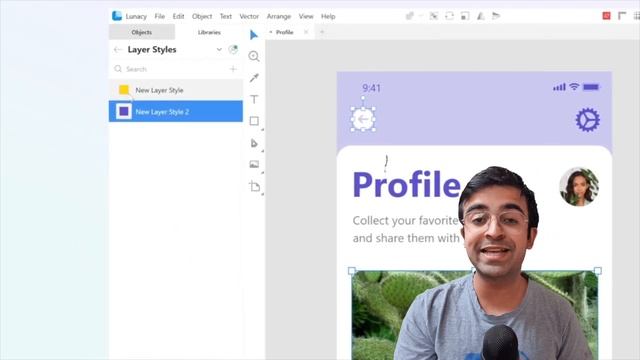Click the yellow swatch of New Layer Style

tap(124, 90)
